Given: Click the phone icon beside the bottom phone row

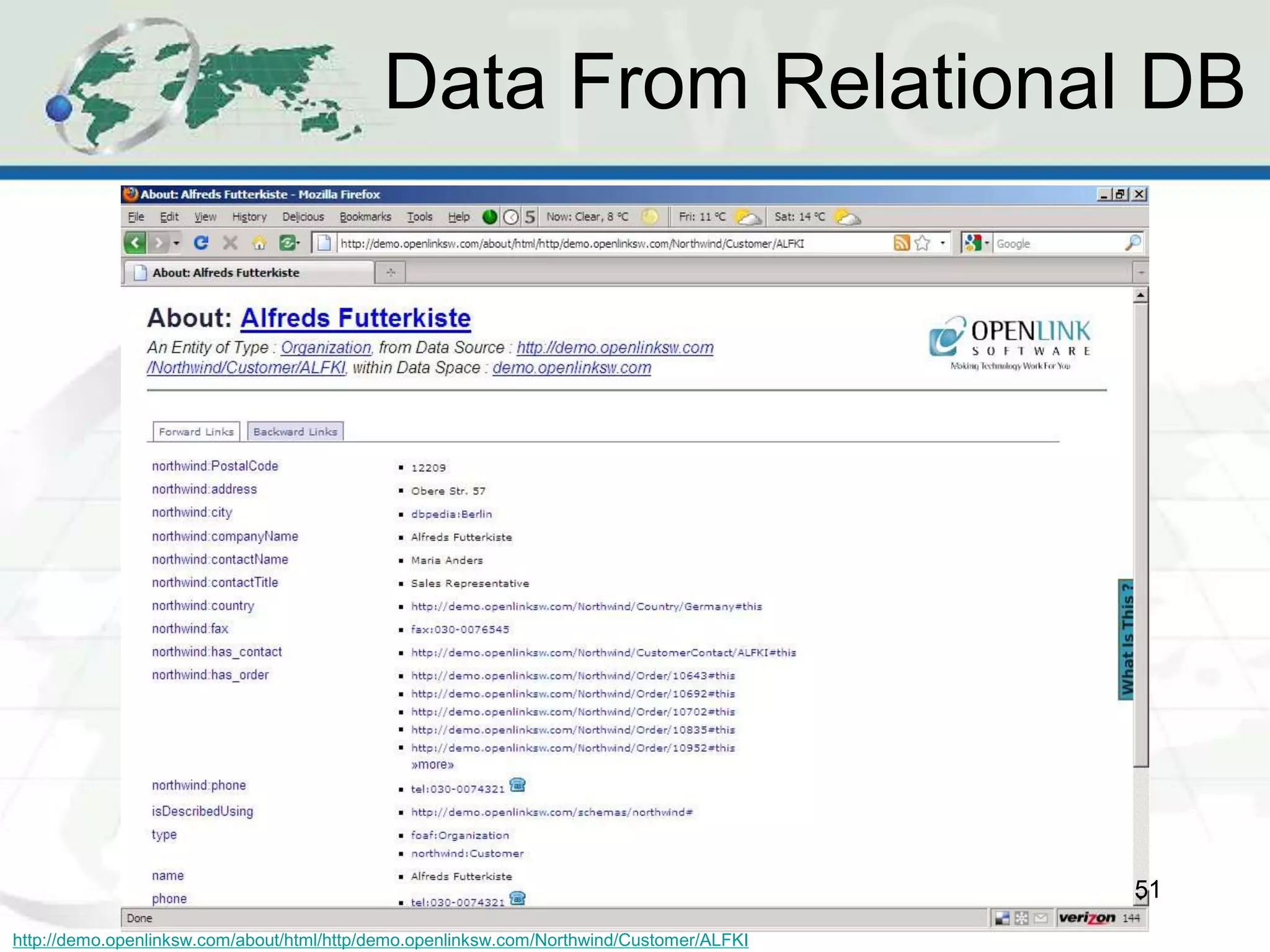Looking at the screenshot, I should tap(518, 898).
